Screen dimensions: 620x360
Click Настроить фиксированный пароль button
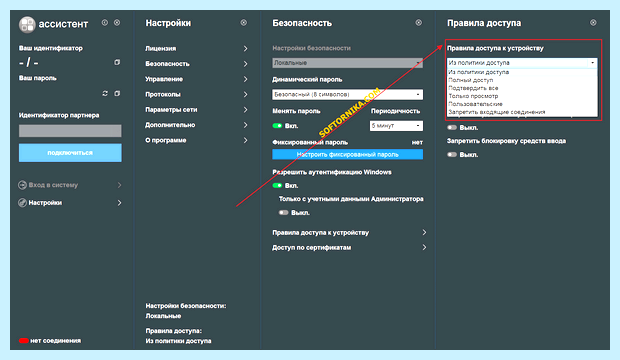348,154
